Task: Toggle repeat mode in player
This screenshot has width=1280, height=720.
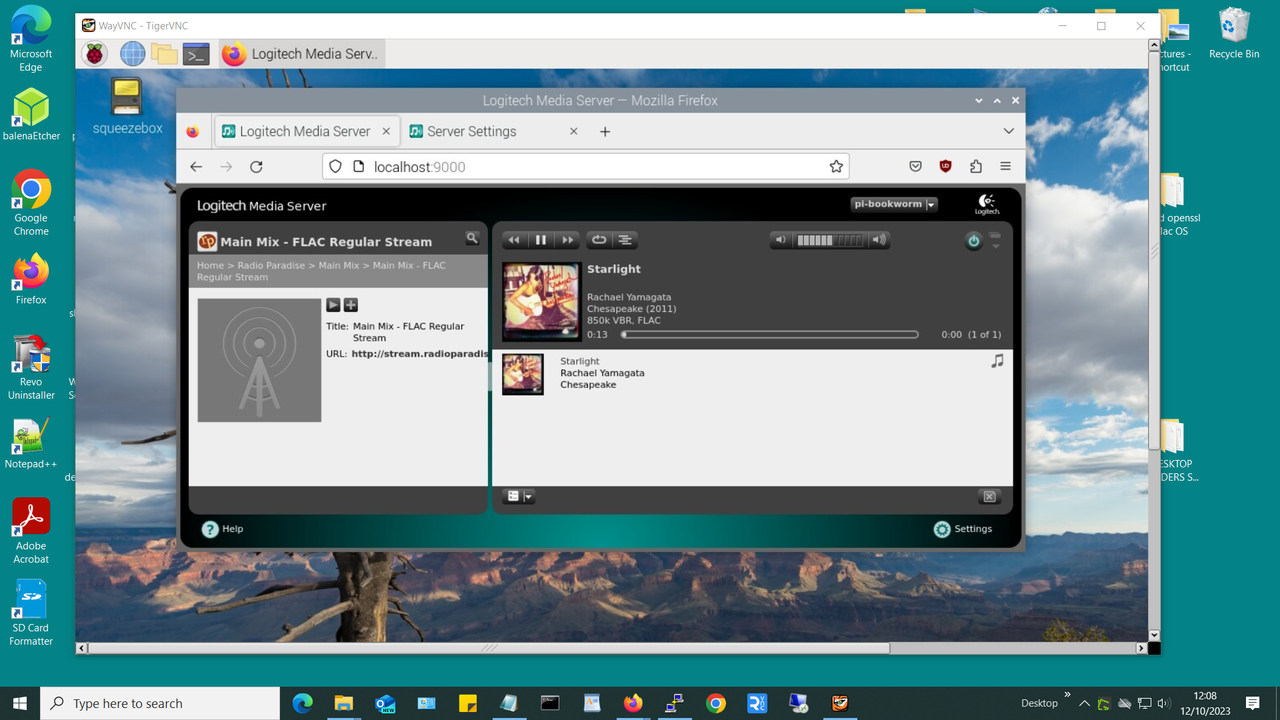Action: 598,240
